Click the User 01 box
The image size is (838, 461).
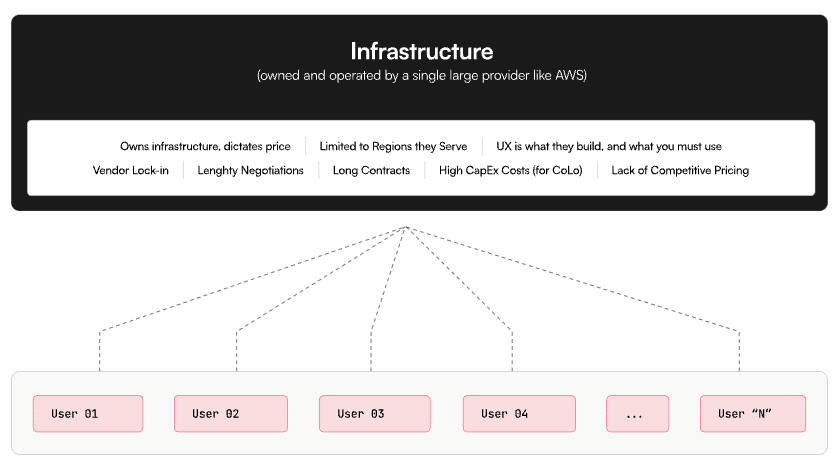[88, 413]
